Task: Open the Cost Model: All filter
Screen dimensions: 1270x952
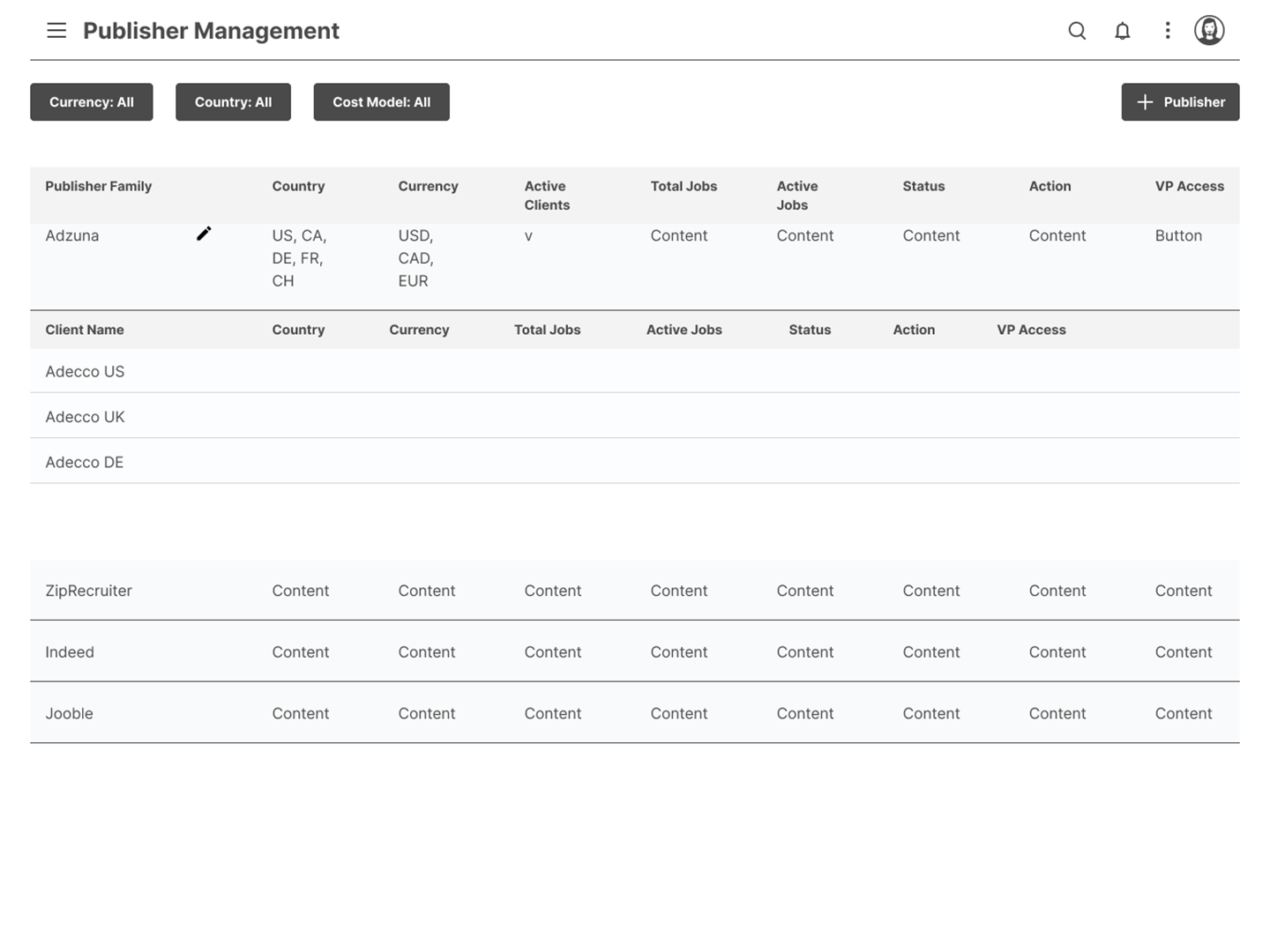Action: (381, 102)
